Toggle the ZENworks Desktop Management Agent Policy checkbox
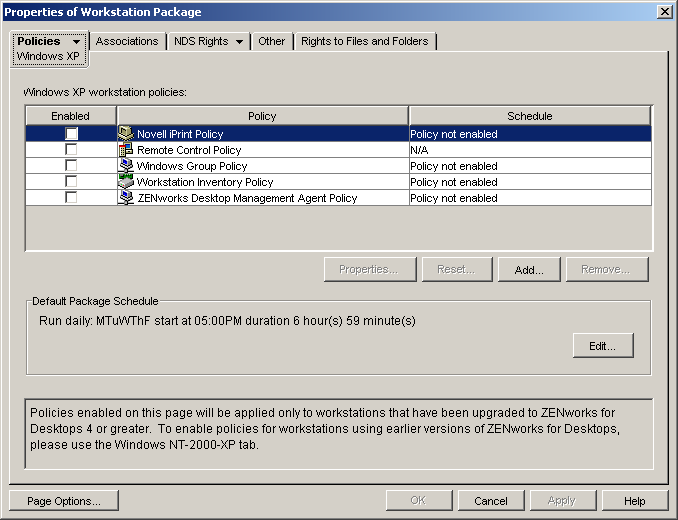This screenshot has width=678, height=520. (71, 198)
